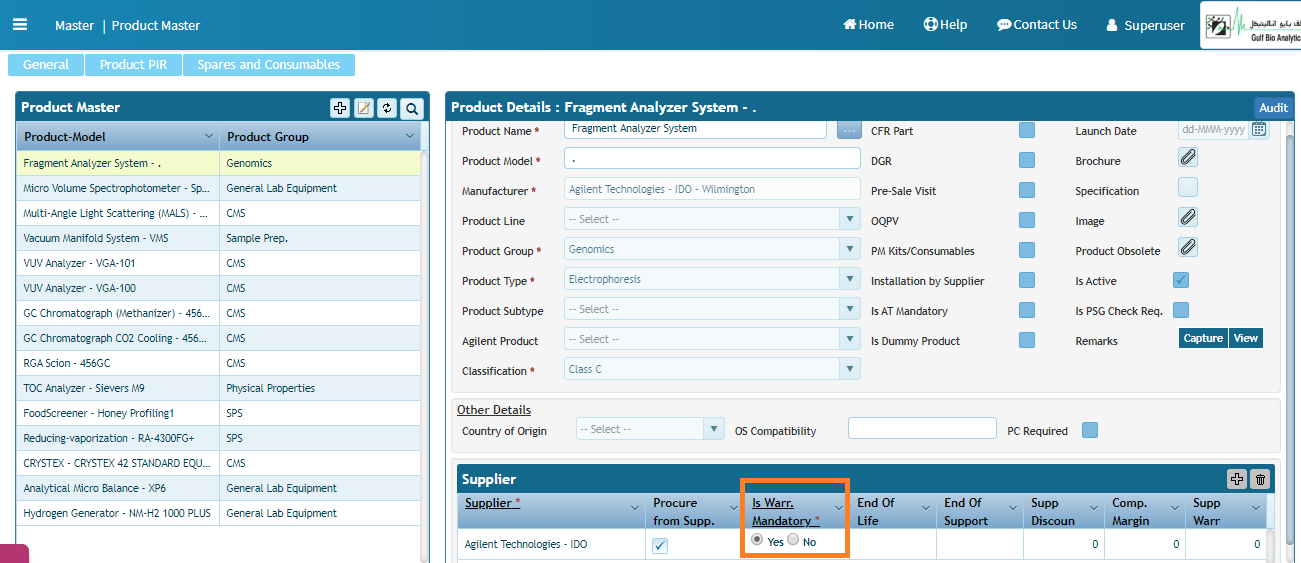
Task: Select Analytical Micro Balance - XP6 row
Action: (219, 488)
